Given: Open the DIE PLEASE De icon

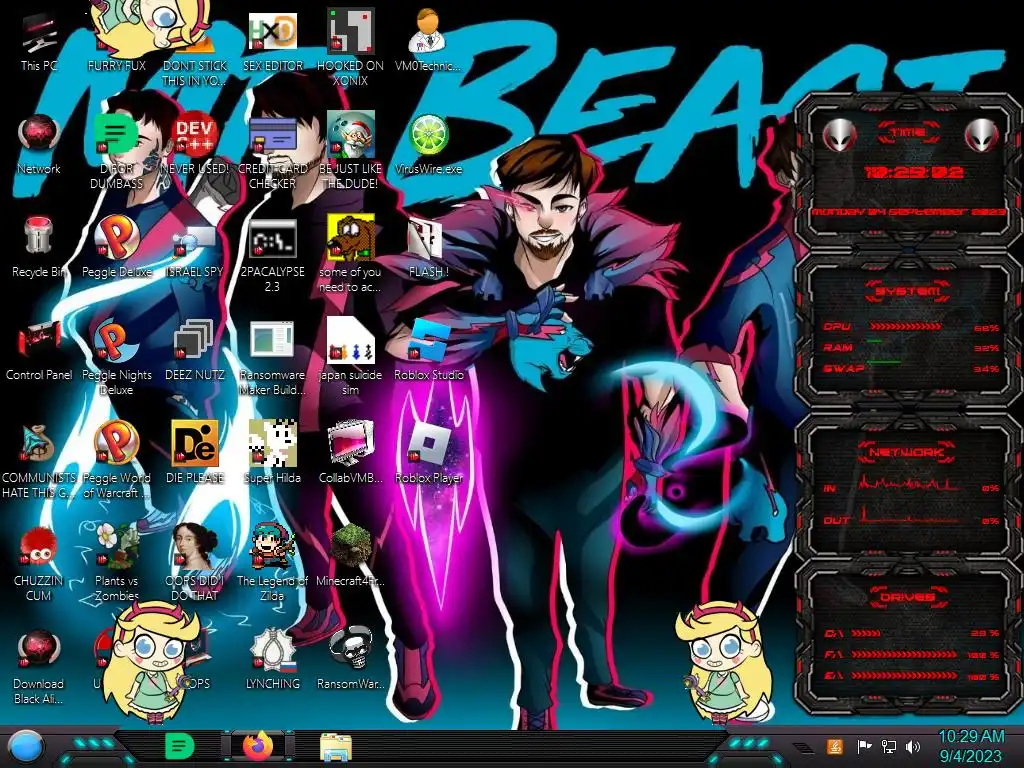Looking at the screenshot, I should pyautogui.click(x=195, y=454).
